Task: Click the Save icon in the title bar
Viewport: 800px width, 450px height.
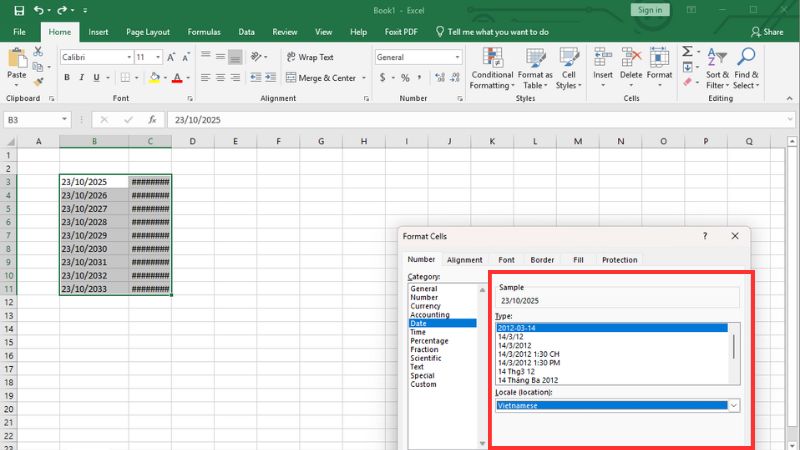Action: [19, 10]
